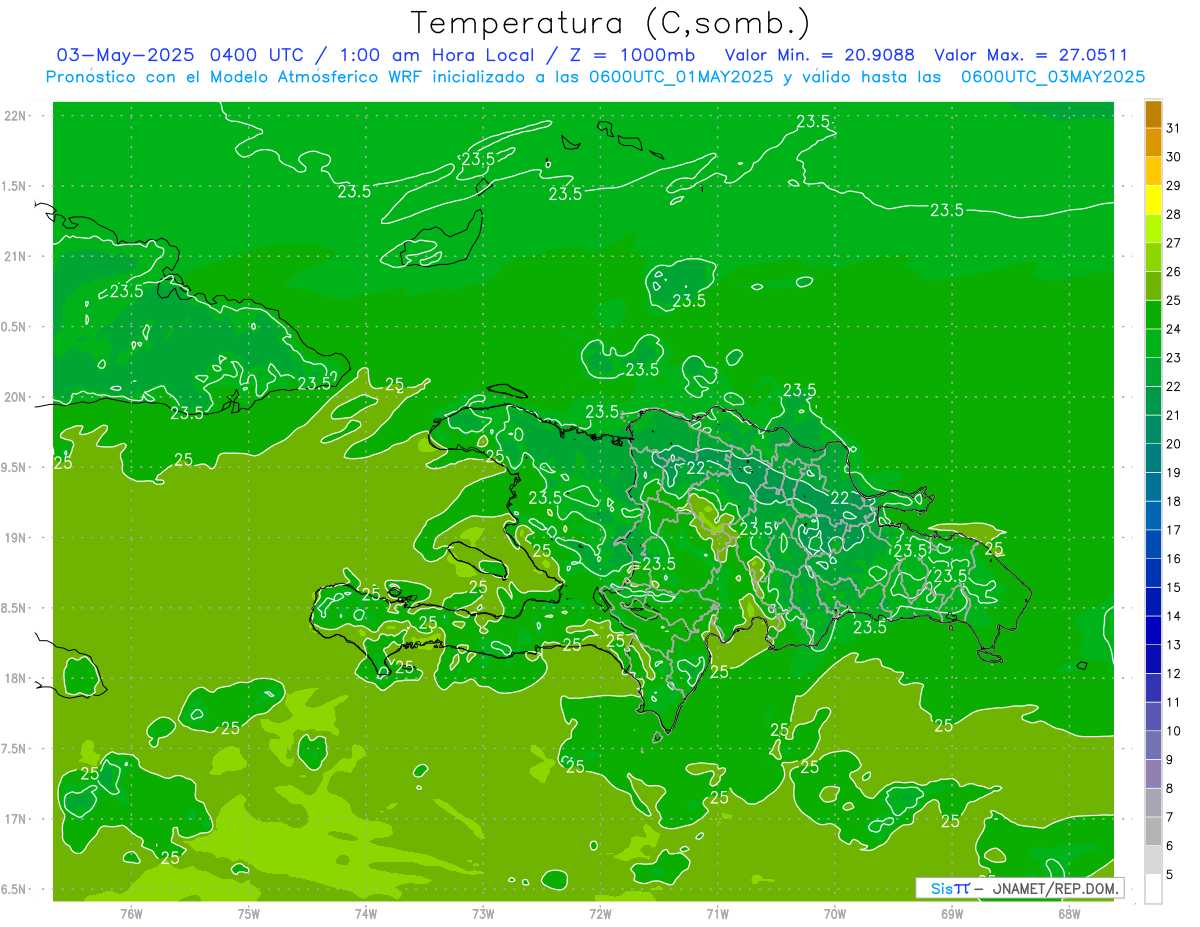The height and width of the screenshot is (927, 1200).
Task: Select the yellow swatch between 28 and 29
Action: tap(1153, 200)
